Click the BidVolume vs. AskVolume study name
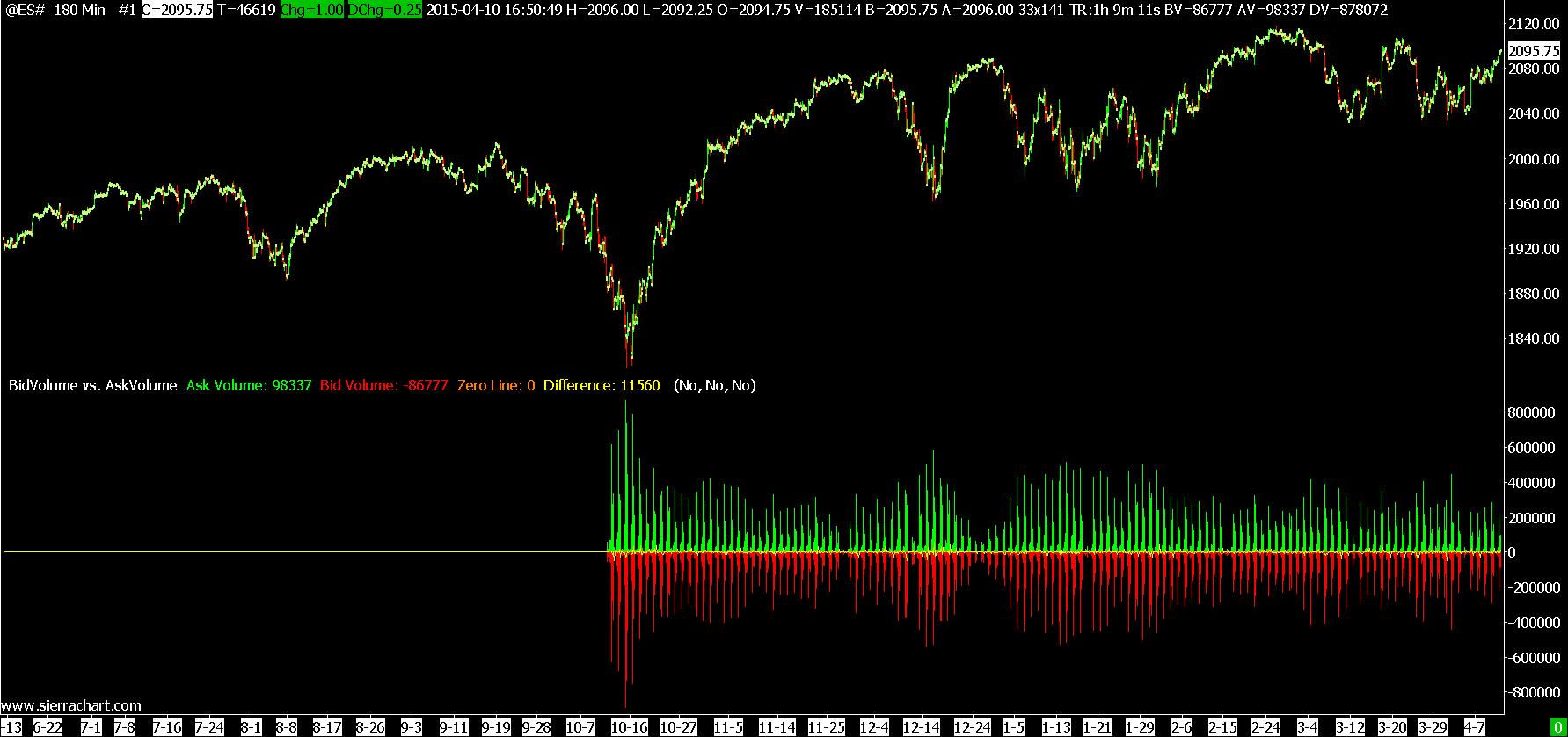 (93, 385)
